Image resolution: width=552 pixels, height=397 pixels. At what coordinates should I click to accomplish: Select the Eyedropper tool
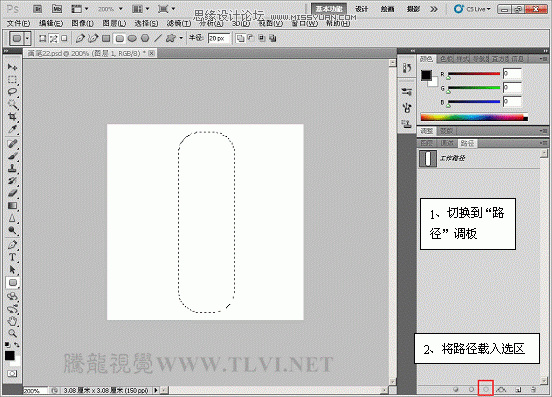[x=12, y=129]
